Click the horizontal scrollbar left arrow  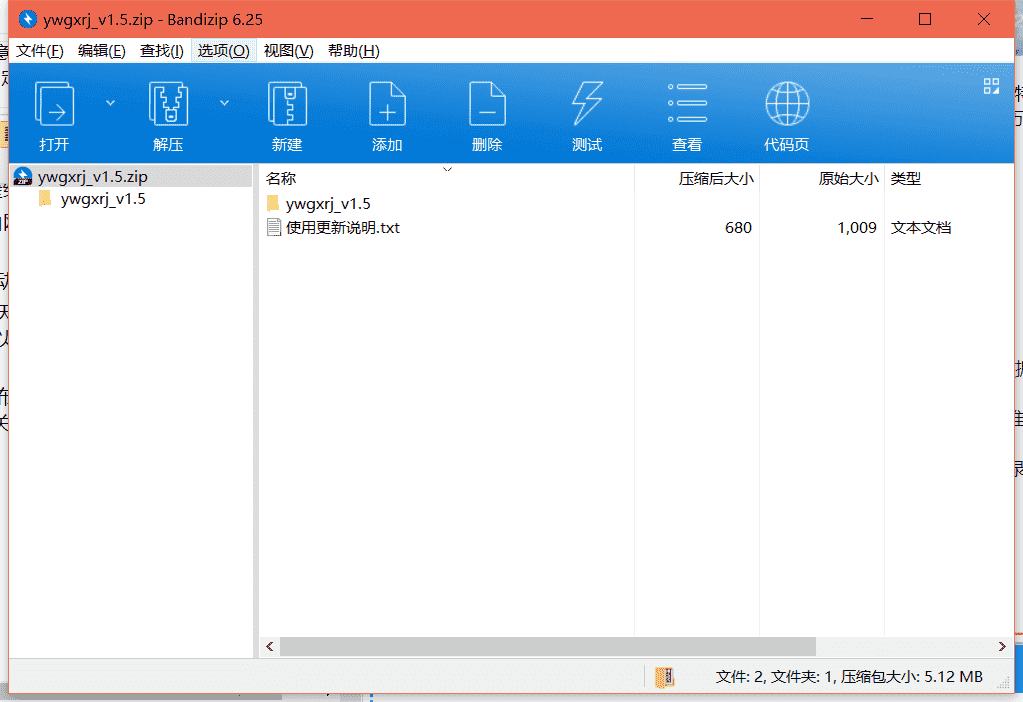(x=269, y=647)
